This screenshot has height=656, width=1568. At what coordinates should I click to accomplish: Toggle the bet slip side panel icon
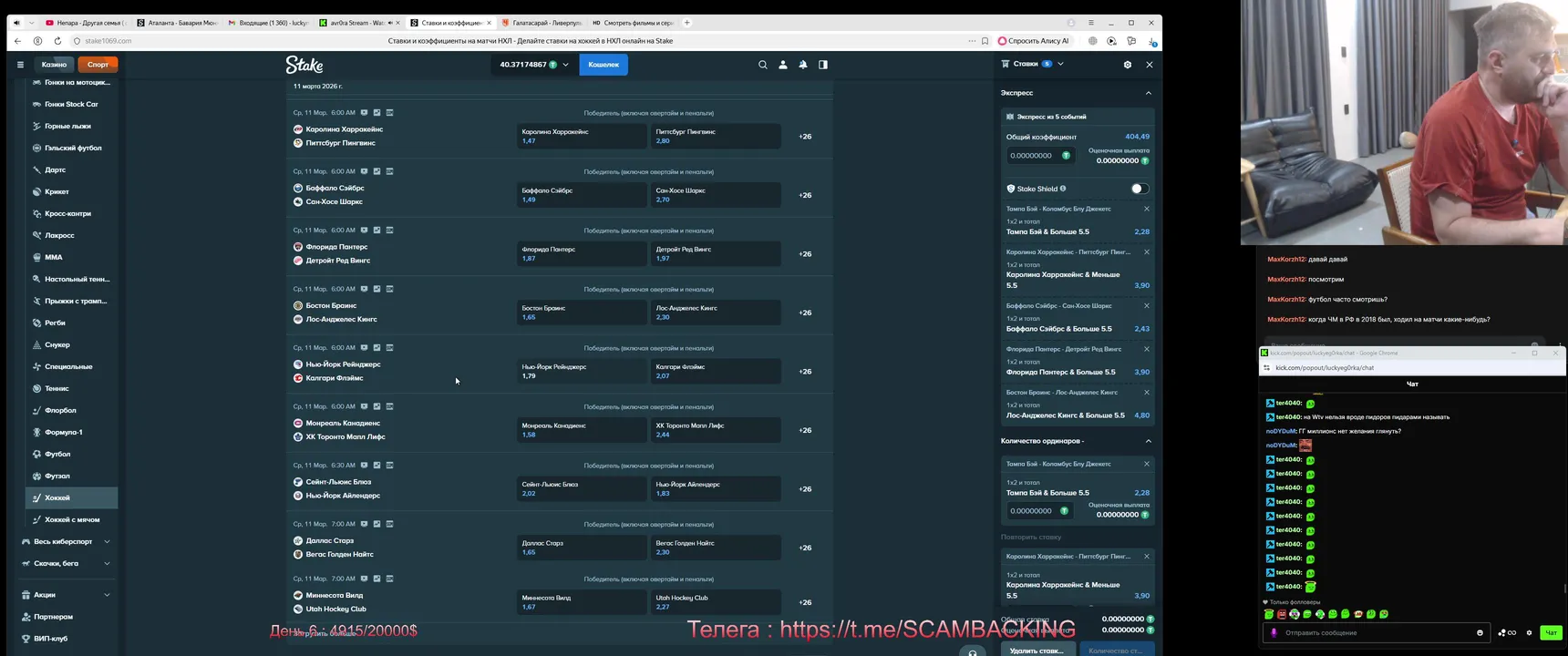coord(823,65)
